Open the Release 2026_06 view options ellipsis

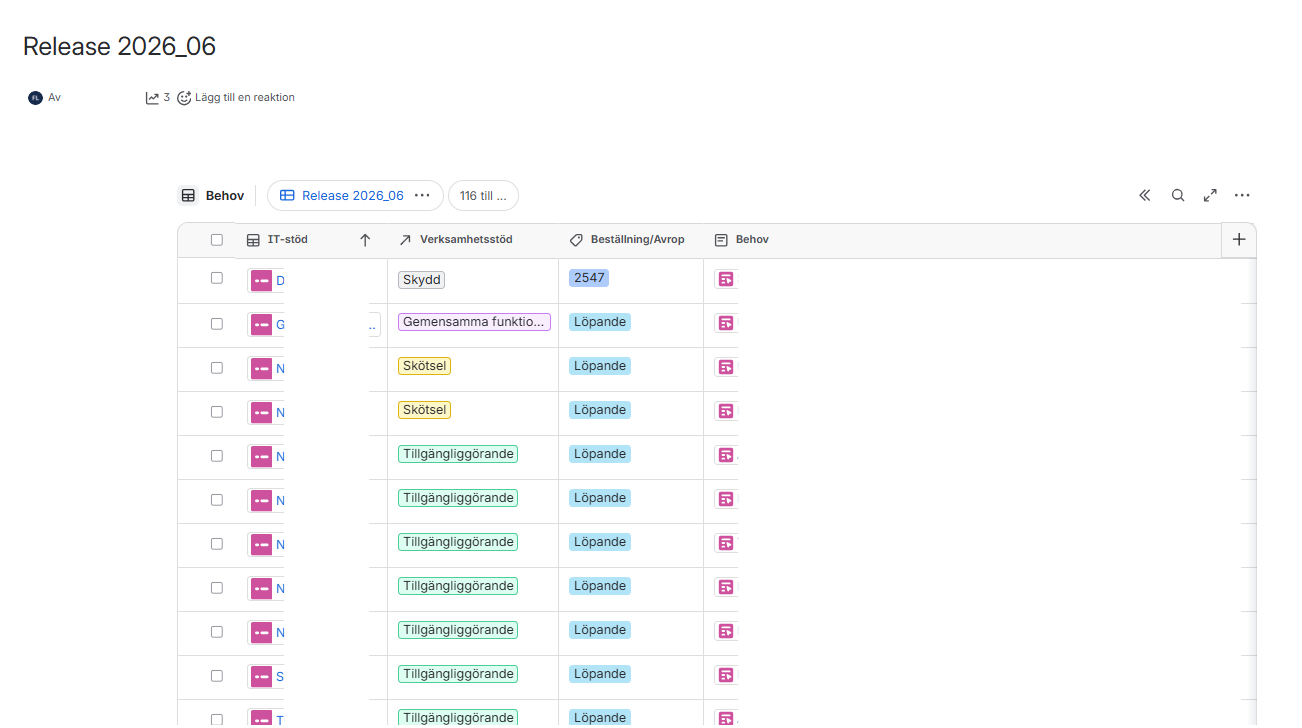coord(422,196)
